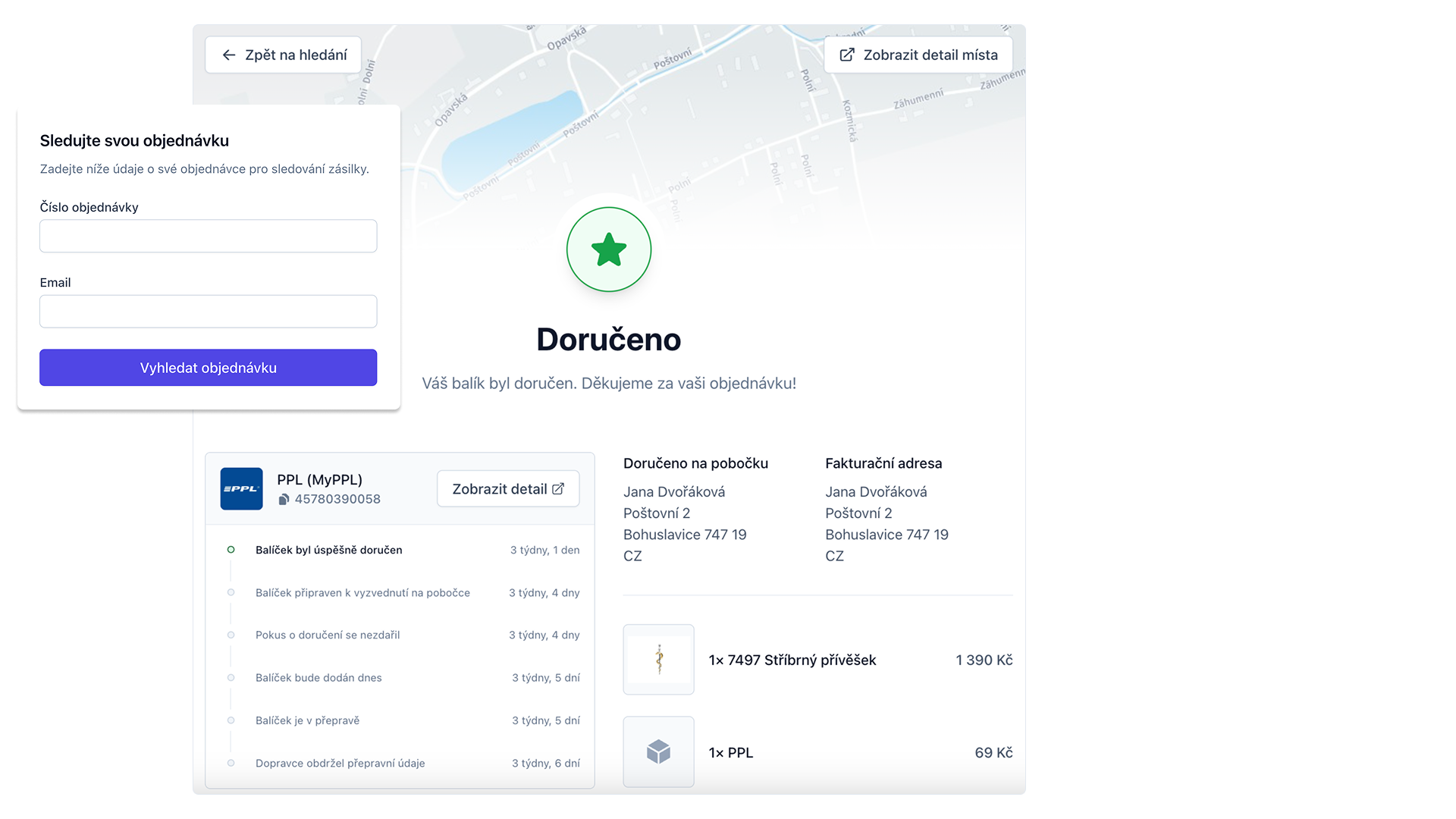
Task: Click the Sledujte svou objednávku form title
Action: click(134, 140)
